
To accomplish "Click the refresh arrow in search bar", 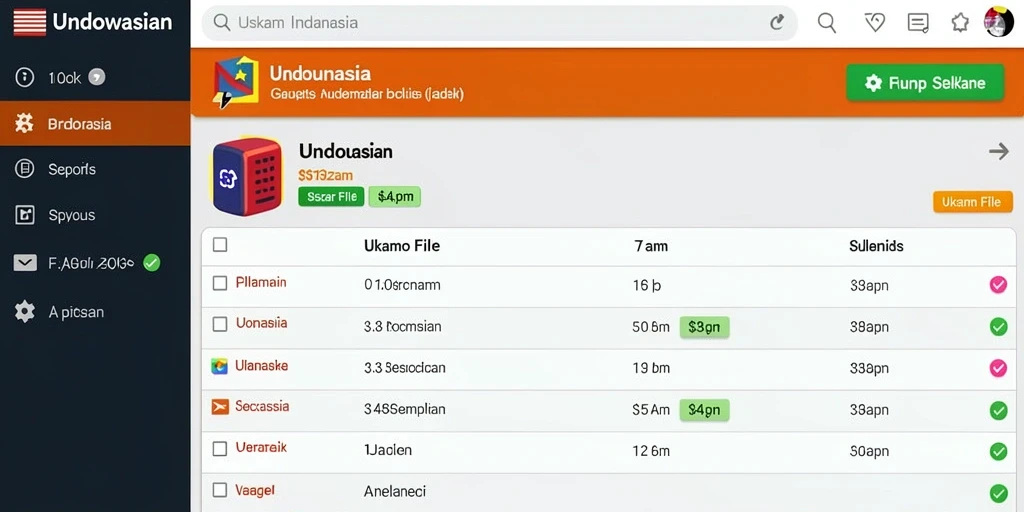I will (776, 23).
